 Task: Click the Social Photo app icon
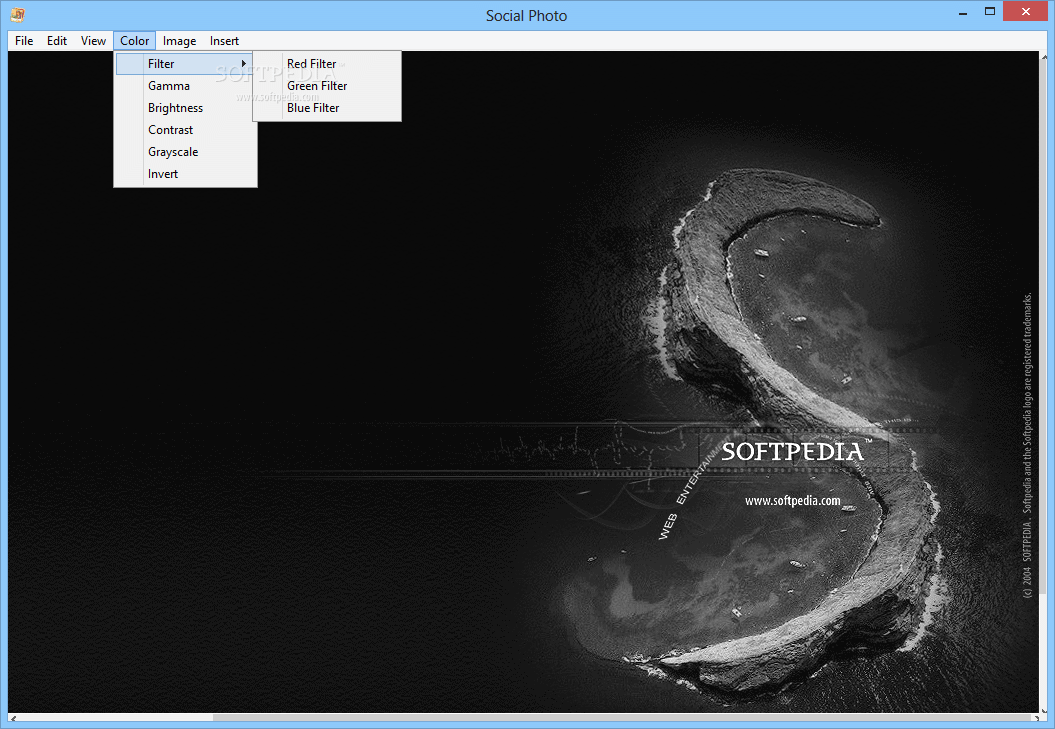point(18,14)
